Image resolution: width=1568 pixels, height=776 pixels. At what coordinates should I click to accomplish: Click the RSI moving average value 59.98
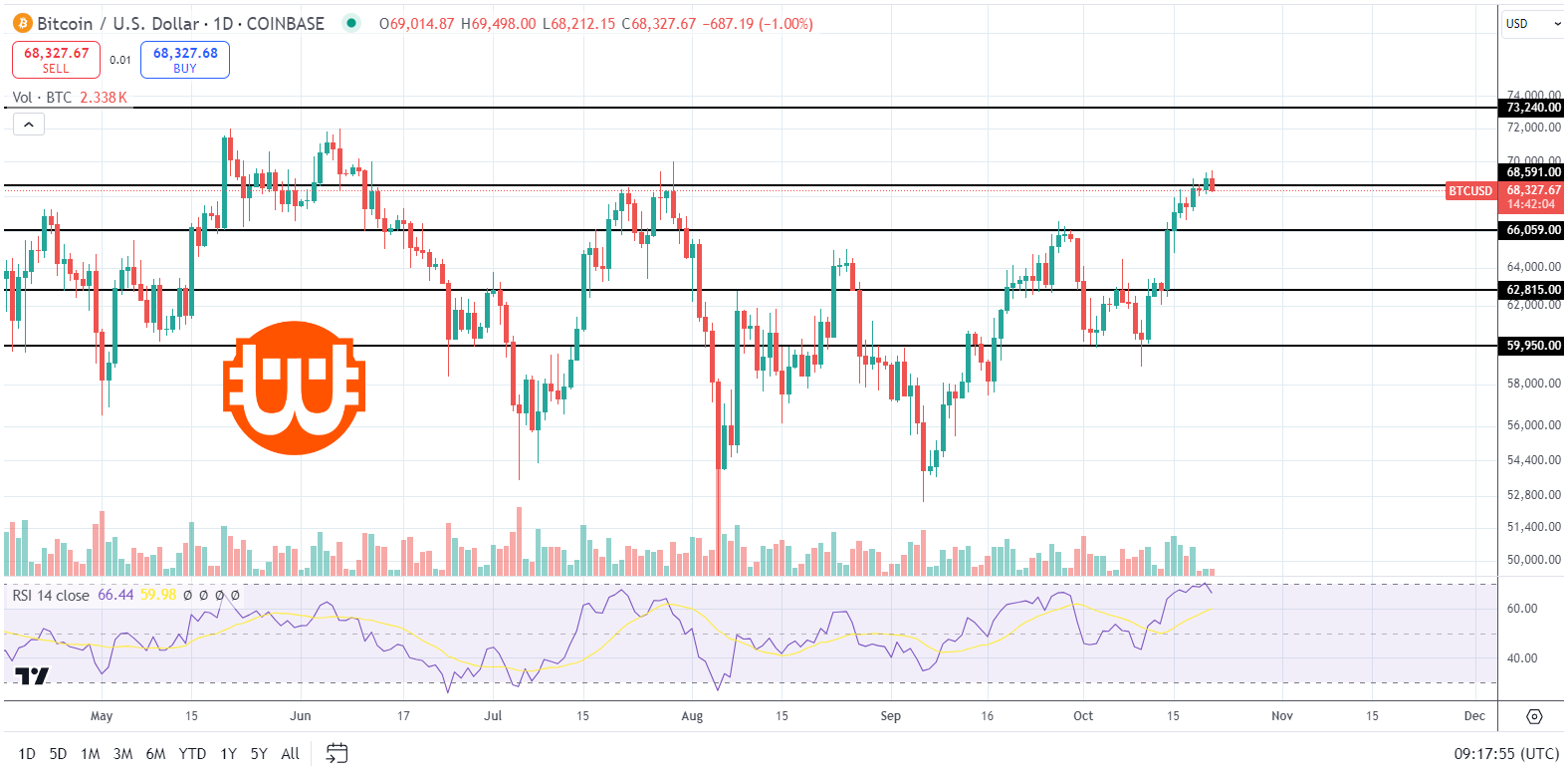[x=158, y=595]
